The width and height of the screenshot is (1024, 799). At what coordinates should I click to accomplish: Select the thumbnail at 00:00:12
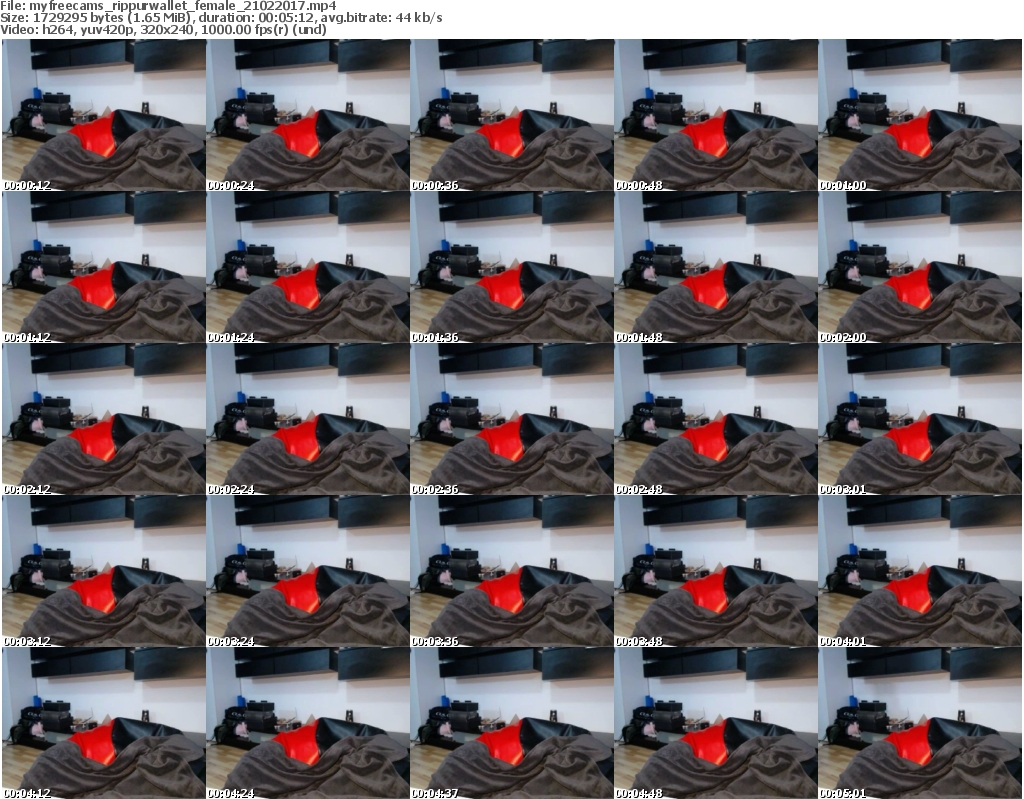tap(104, 115)
